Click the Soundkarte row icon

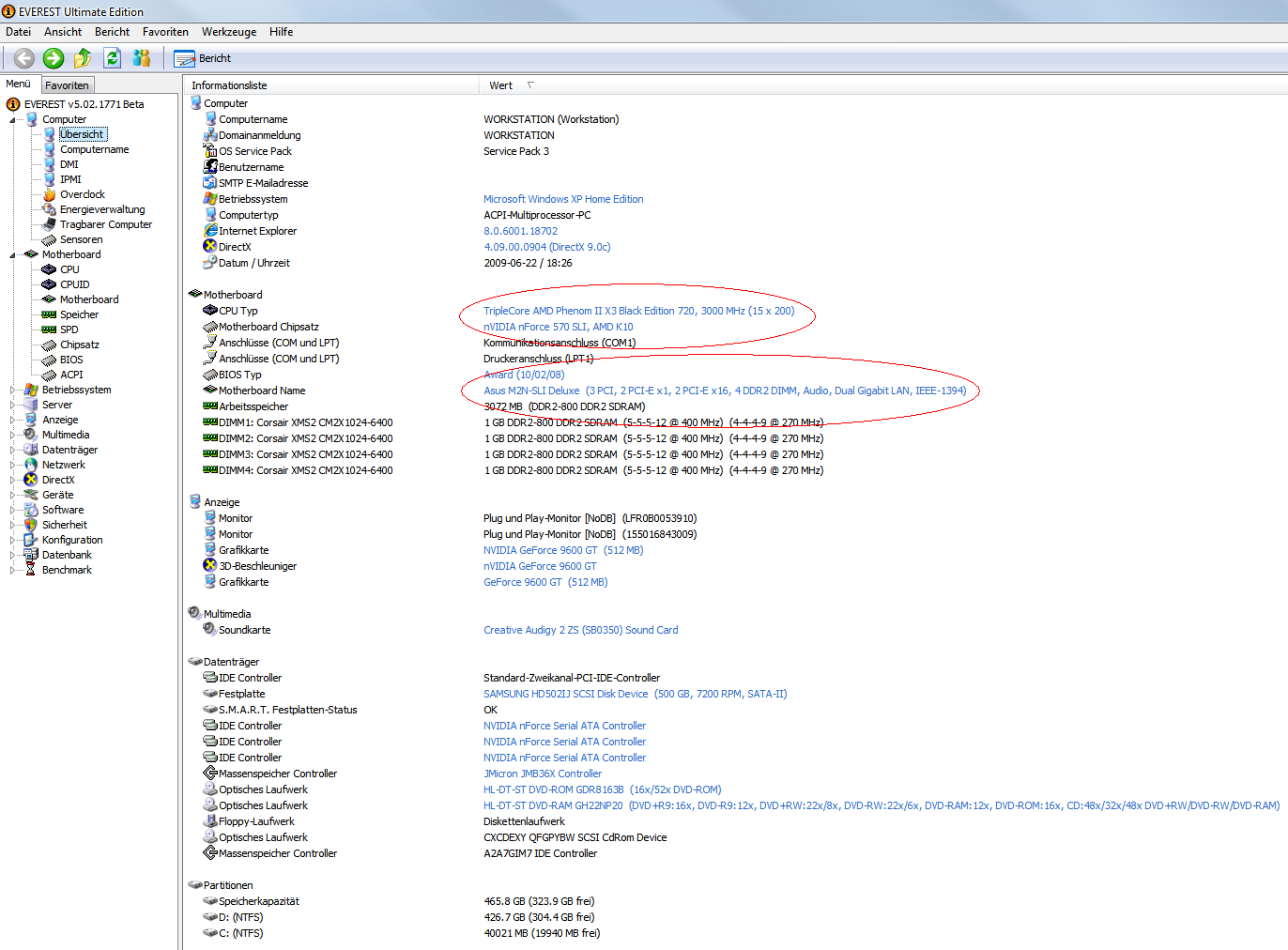coord(210,630)
